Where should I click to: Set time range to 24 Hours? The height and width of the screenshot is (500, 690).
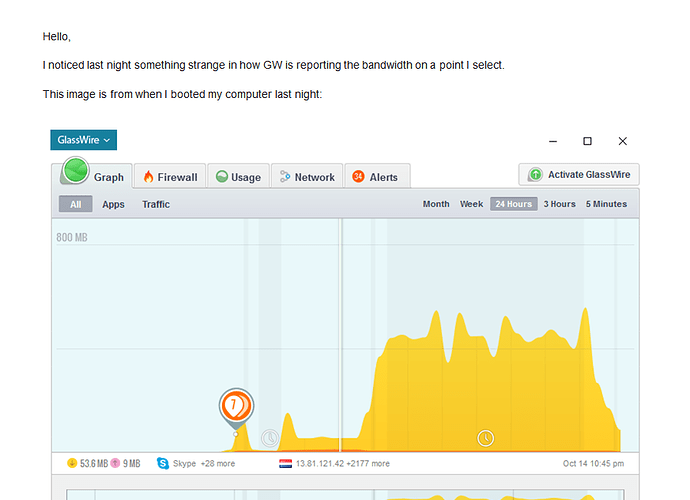click(x=513, y=204)
